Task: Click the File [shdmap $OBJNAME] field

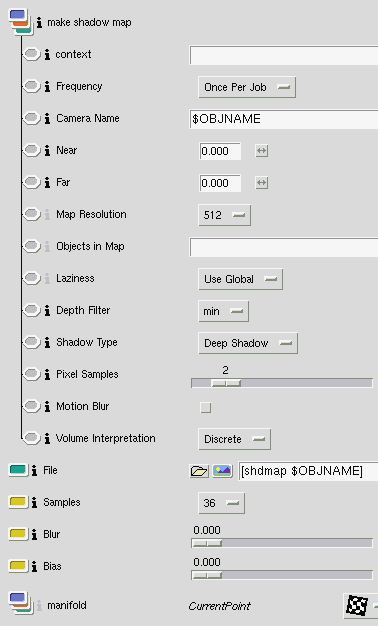Action: click(x=308, y=471)
